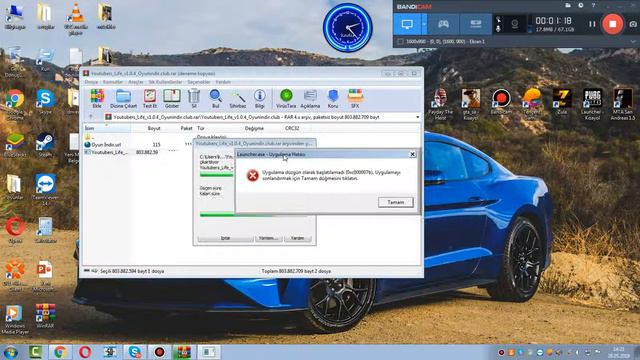Click the Skype desktop shortcut

[45, 102]
